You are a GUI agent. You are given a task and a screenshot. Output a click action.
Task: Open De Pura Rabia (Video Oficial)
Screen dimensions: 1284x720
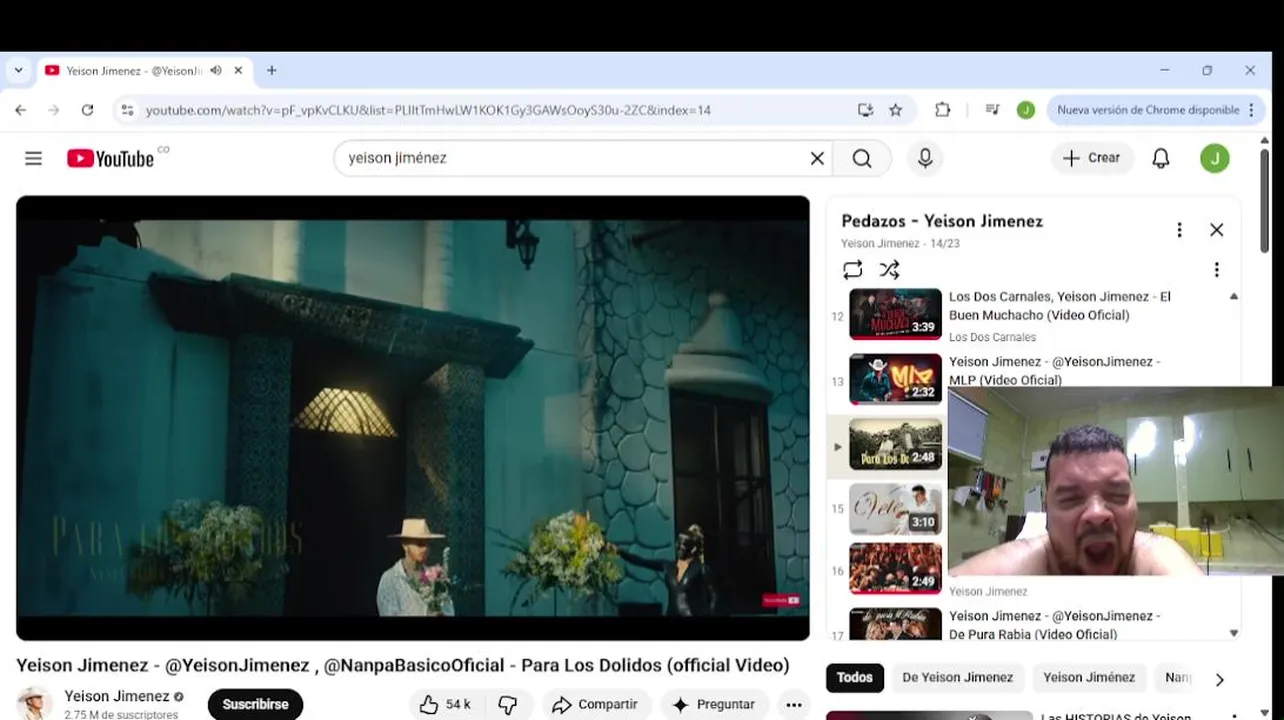tap(1054, 625)
